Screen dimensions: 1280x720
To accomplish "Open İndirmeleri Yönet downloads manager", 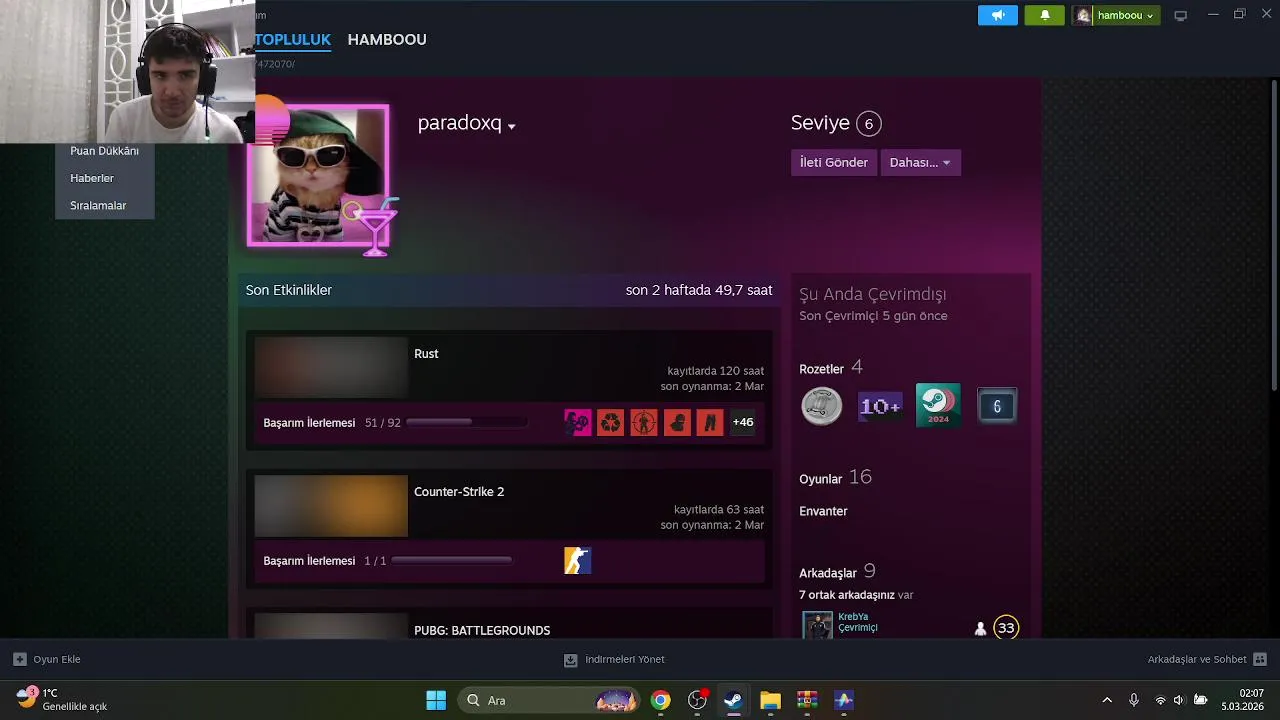I will click(x=614, y=659).
